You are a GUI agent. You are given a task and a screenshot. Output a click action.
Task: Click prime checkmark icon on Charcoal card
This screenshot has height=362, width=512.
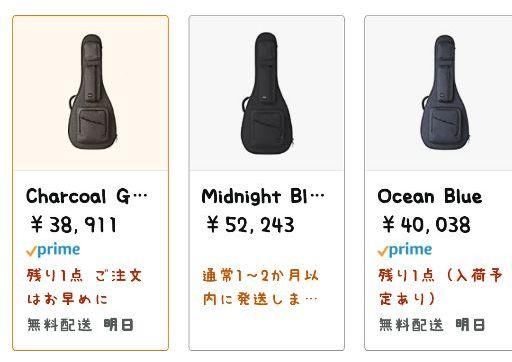pyautogui.click(x=31, y=251)
